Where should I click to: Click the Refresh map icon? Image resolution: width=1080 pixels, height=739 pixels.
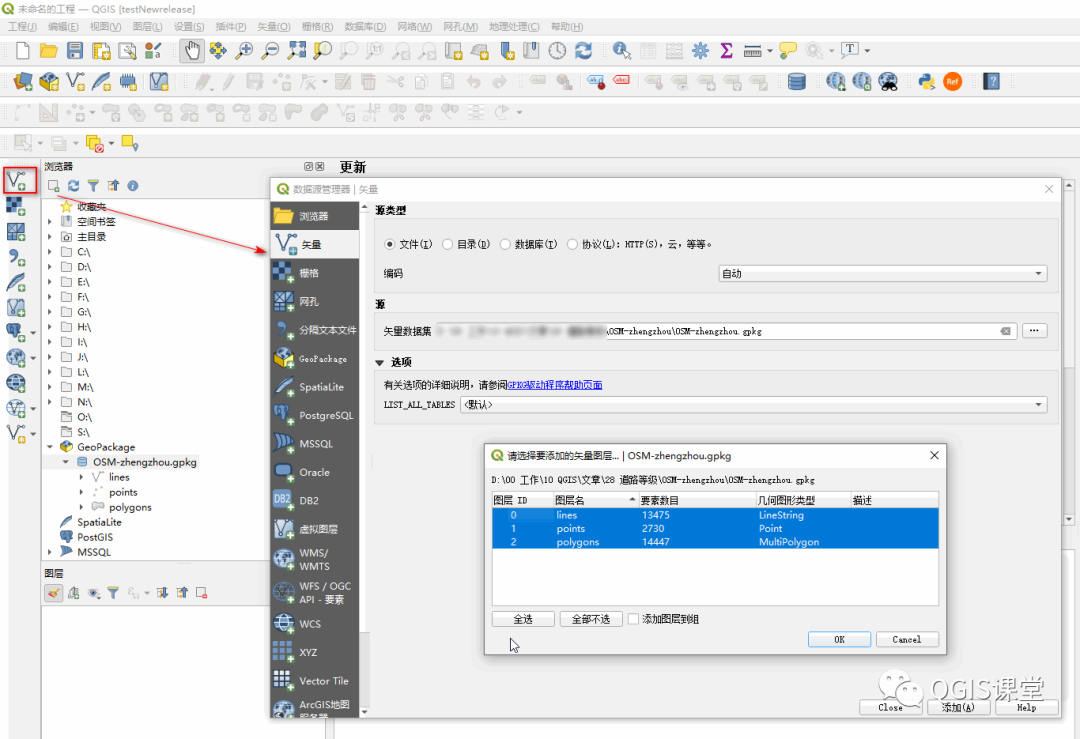[x=583, y=50]
